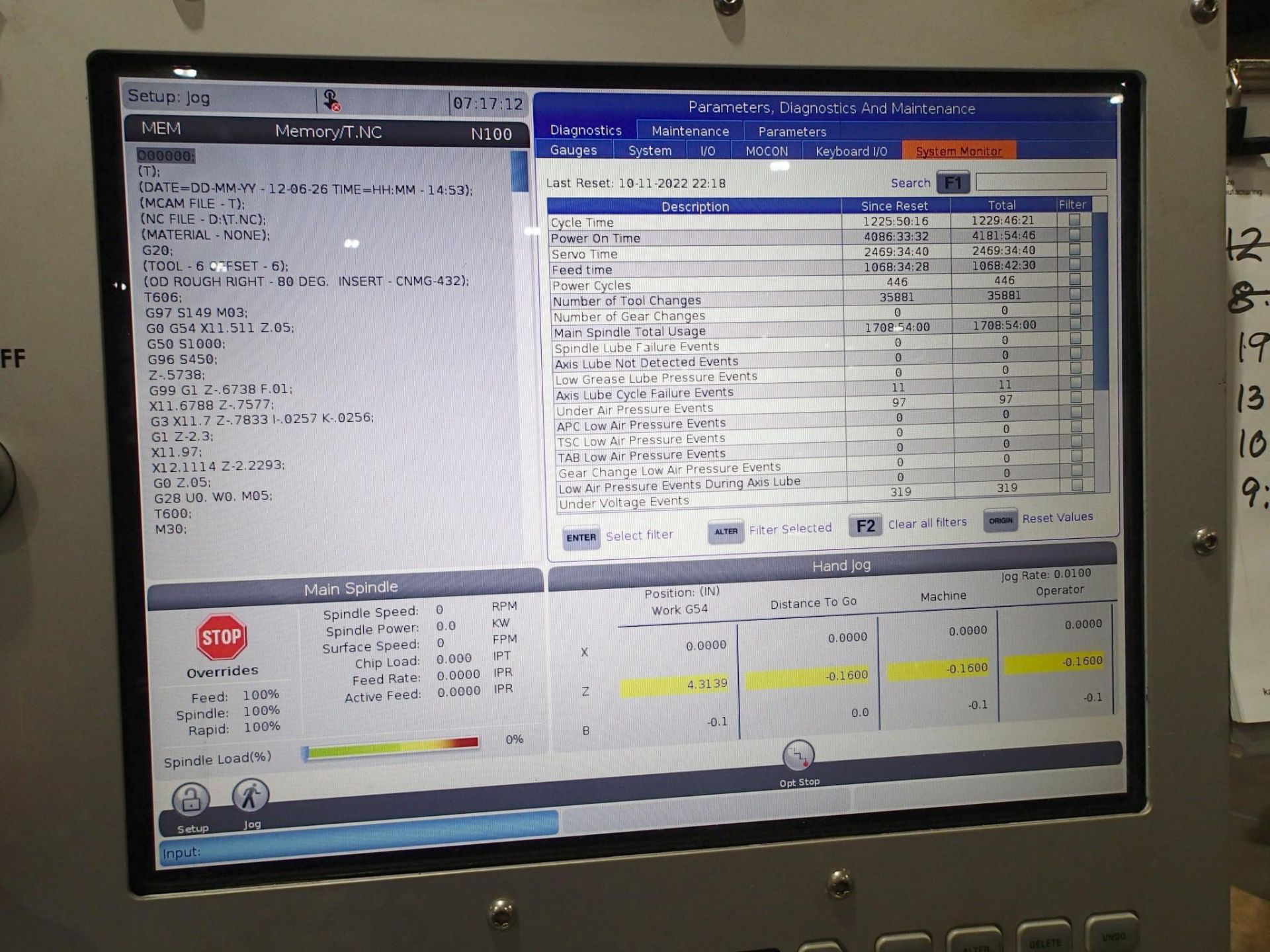Click the highlighted O00000; program line
This screenshot has width=1270, height=952.
(166, 156)
